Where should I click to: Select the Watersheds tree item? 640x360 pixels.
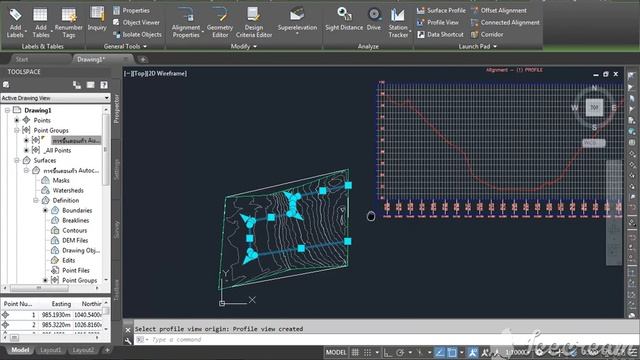(68, 190)
